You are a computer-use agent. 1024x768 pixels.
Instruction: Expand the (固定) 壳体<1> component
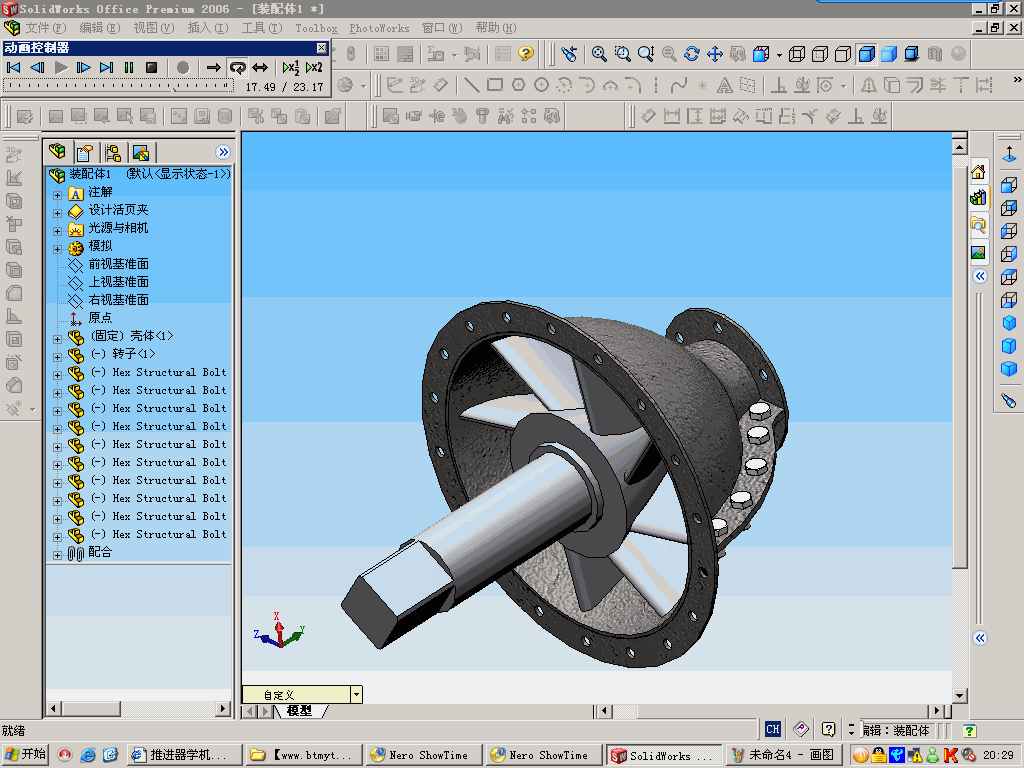click(x=57, y=339)
